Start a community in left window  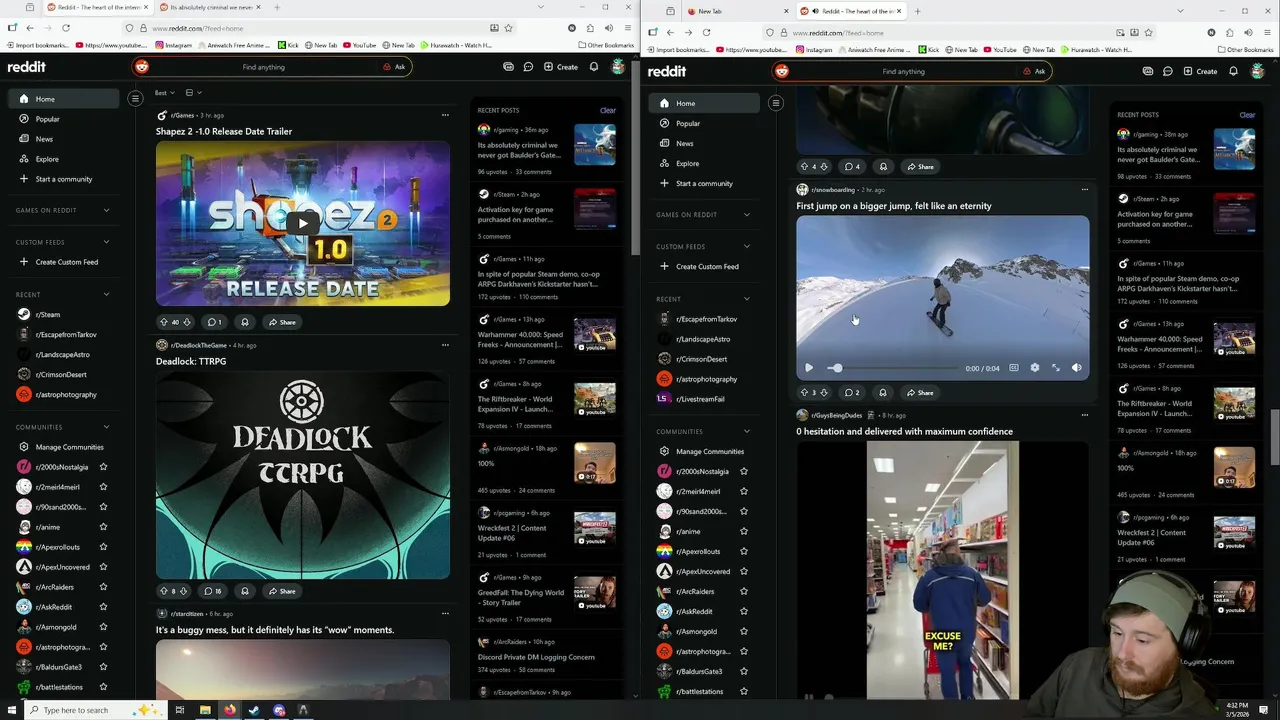(63, 179)
